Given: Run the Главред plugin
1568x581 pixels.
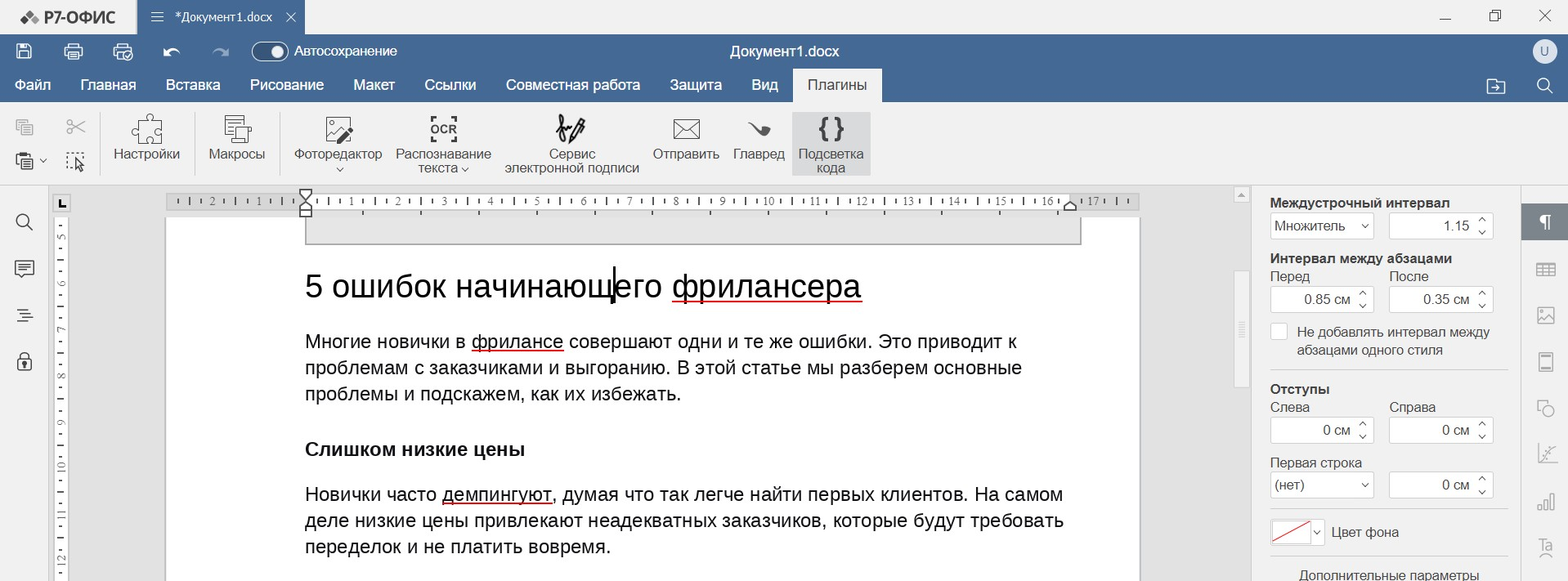Looking at the screenshot, I should [759, 139].
